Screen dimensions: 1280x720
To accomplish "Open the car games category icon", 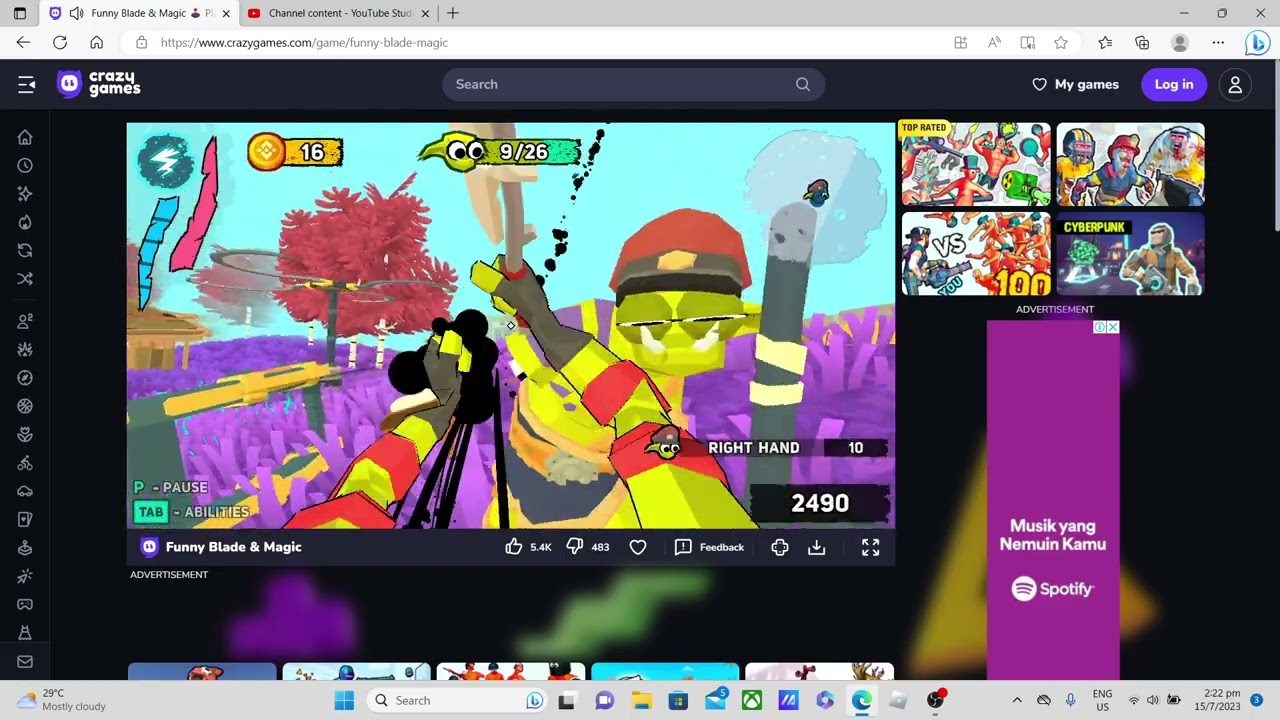I will 25,491.
